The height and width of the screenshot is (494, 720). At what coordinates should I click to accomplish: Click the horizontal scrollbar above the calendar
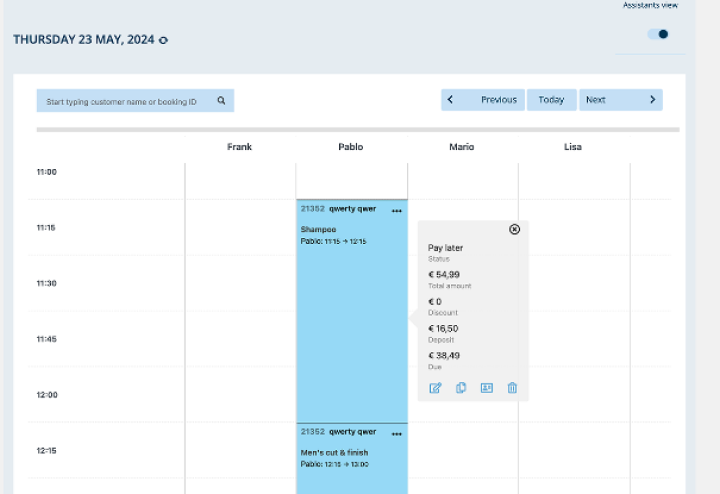358,130
